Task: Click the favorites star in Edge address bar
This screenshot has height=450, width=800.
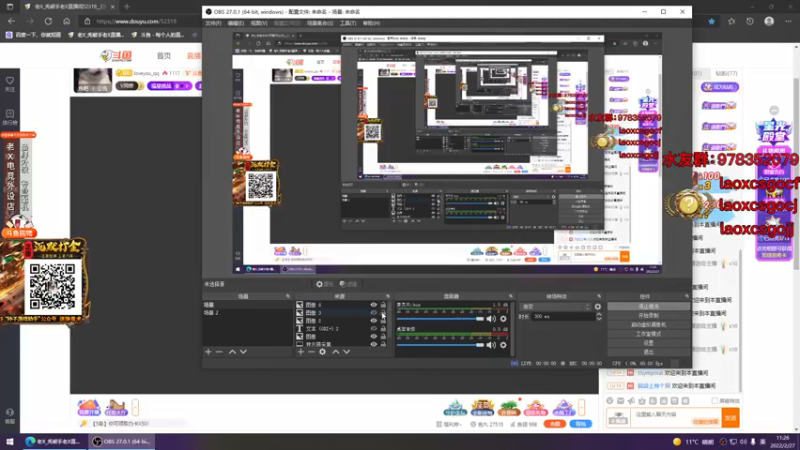Action: (x=712, y=21)
